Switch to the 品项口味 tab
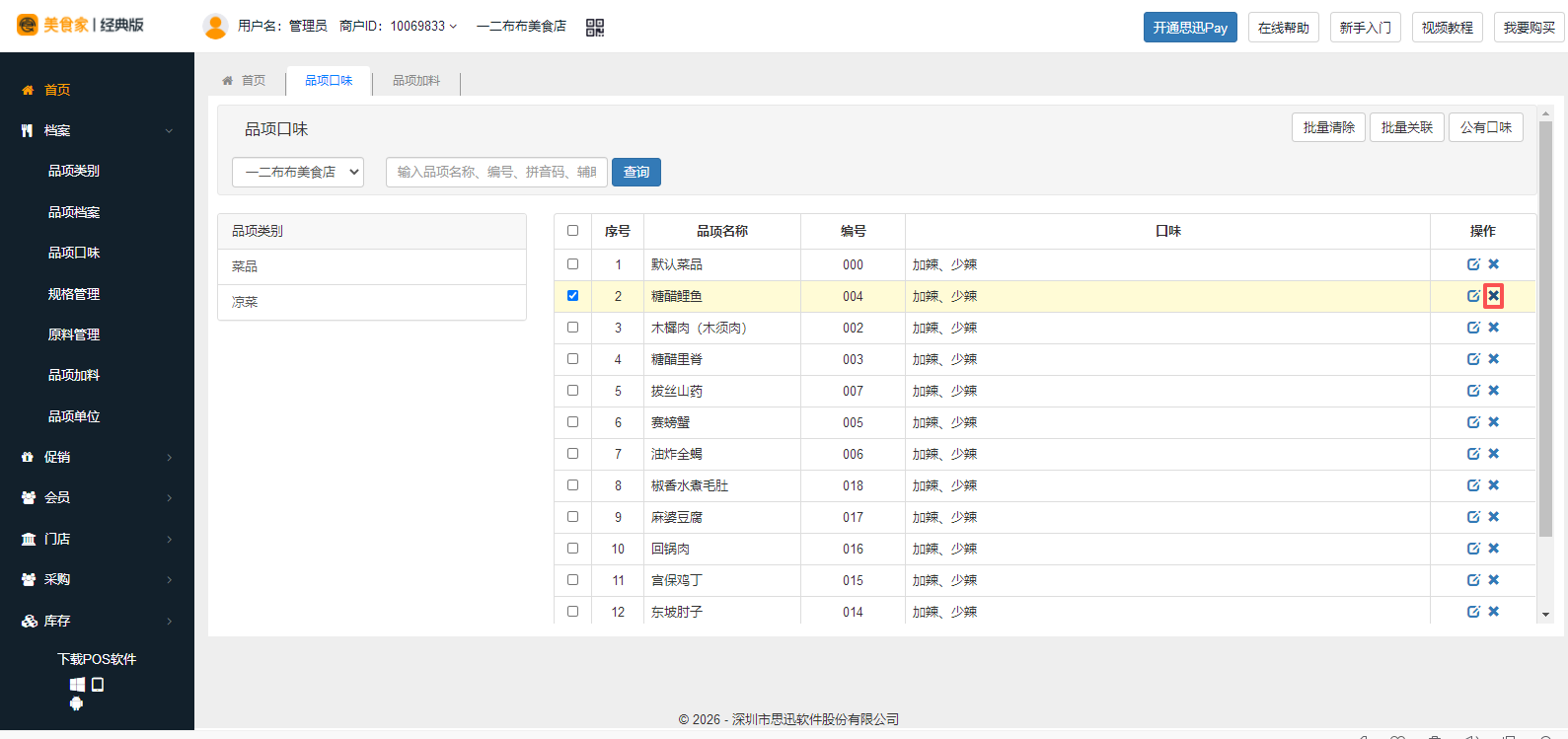 pos(329,81)
